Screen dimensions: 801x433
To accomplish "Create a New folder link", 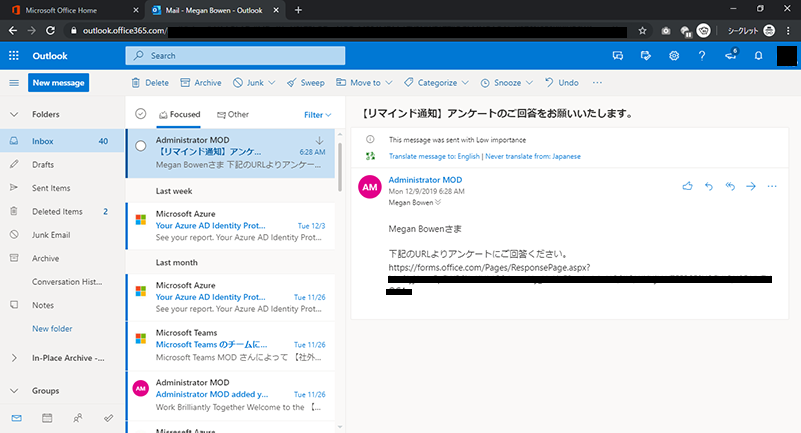I will pos(52,328).
